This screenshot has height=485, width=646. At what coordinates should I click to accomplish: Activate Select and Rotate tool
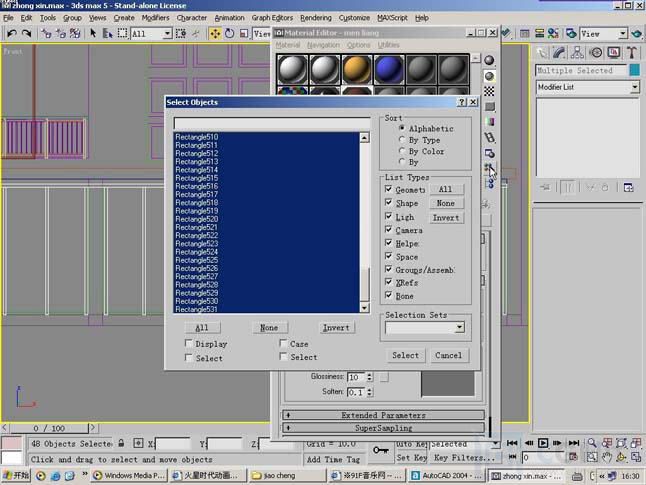[229, 33]
